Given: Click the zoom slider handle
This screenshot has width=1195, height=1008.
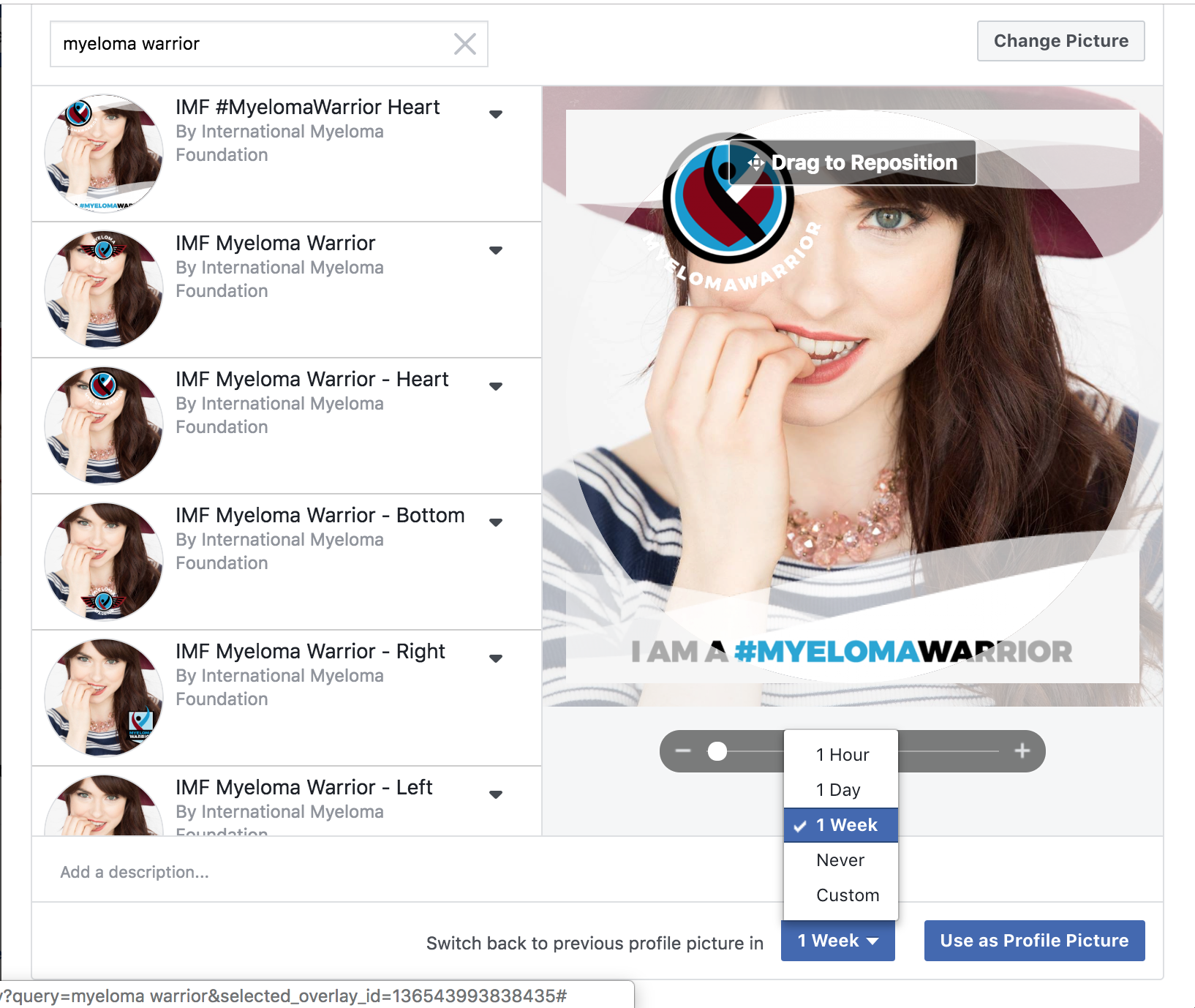Looking at the screenshot, I should pyautogui.click(x=717, y=751).
